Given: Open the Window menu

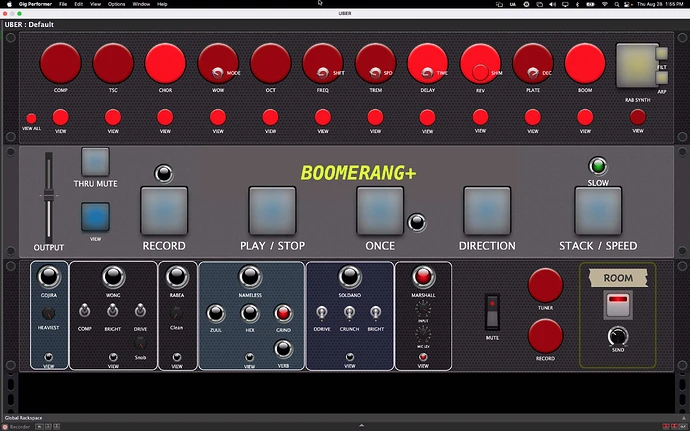Looking at the screenshot, I should [142, 4].
